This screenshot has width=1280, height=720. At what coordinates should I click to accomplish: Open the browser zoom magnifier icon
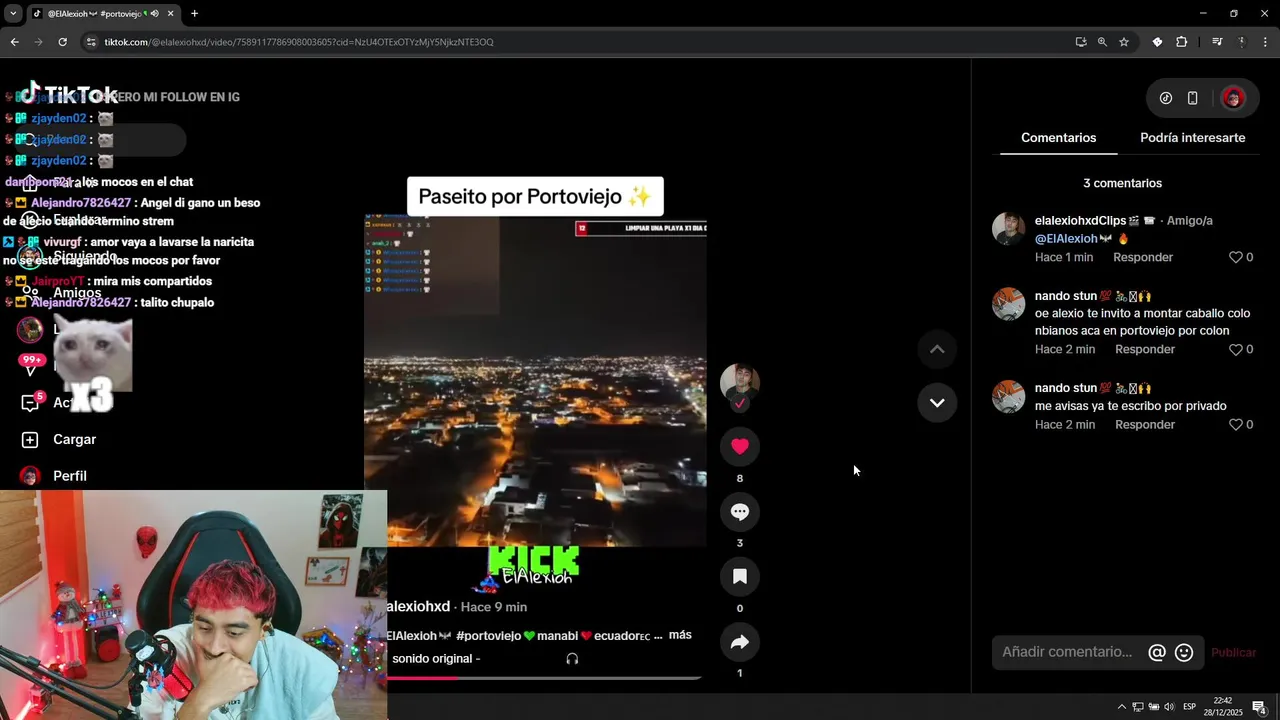[1102, 42]
